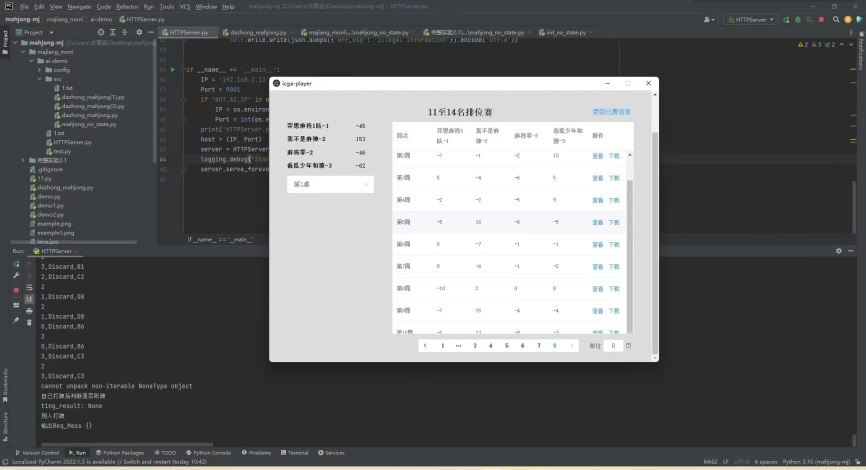Click the Rerun icon in Run tool window
Image resolution: width=866 pixels, height=470 pixels.
coord(16,265)
